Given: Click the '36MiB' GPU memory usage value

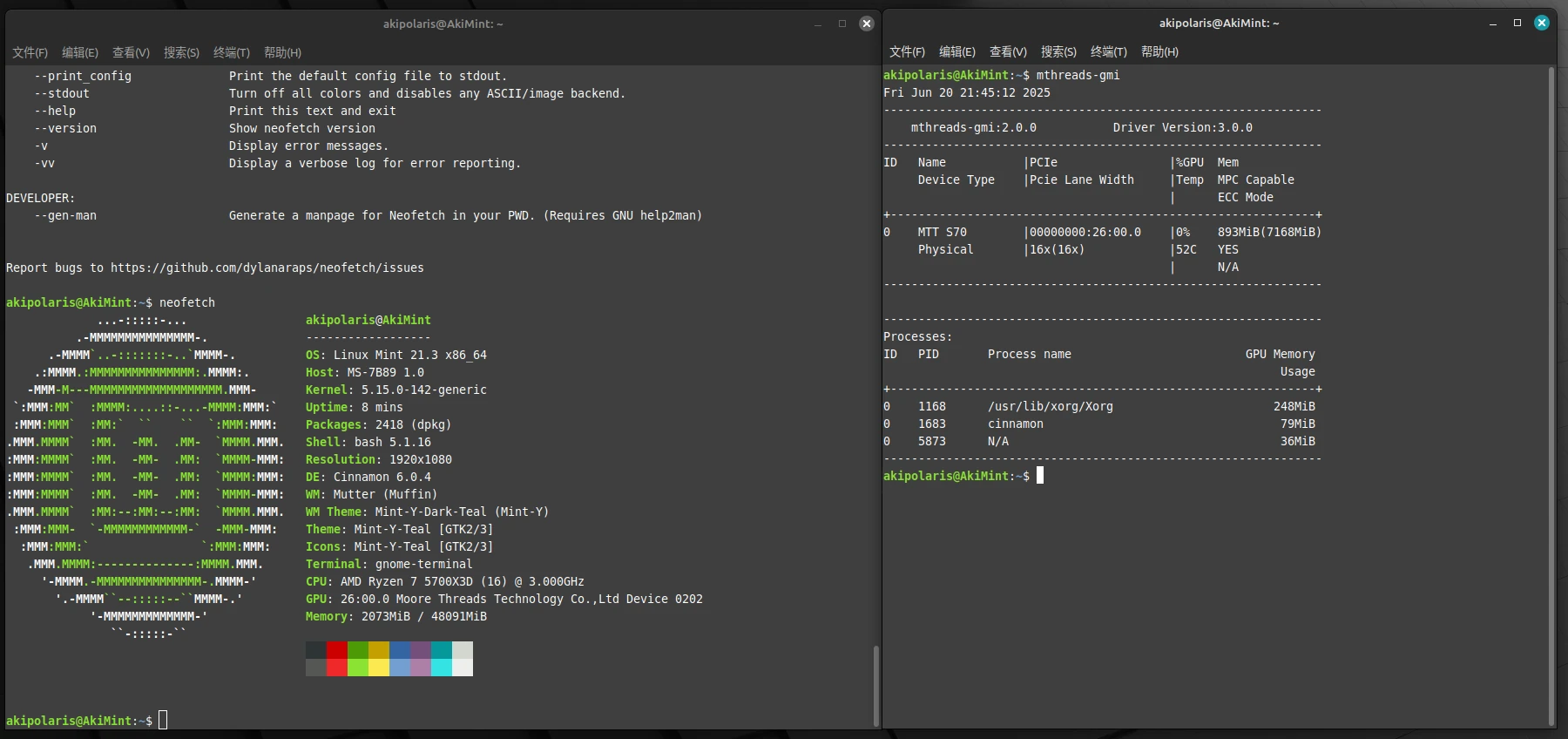Looking at the screenshot, I should click(x=1298, y=441).
